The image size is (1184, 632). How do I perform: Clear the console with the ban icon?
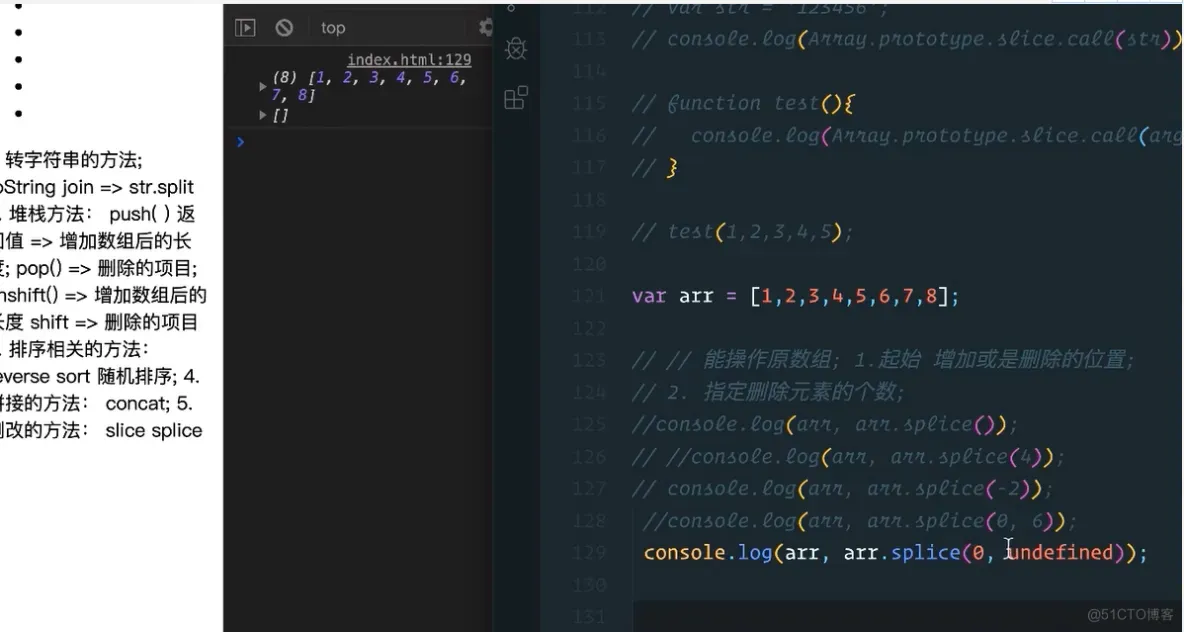click(x=284, y=28)
